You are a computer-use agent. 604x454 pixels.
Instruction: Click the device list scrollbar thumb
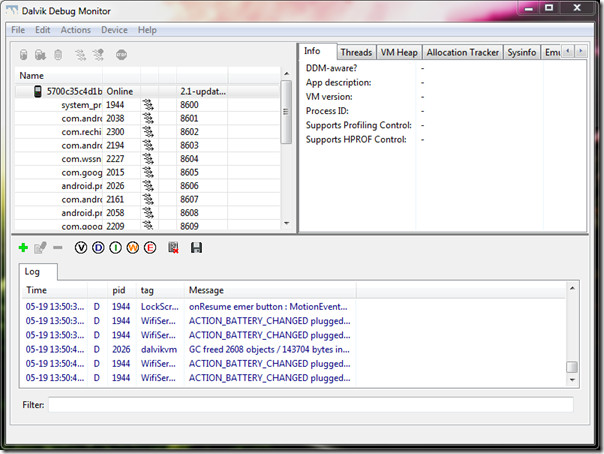click(286, 112)
